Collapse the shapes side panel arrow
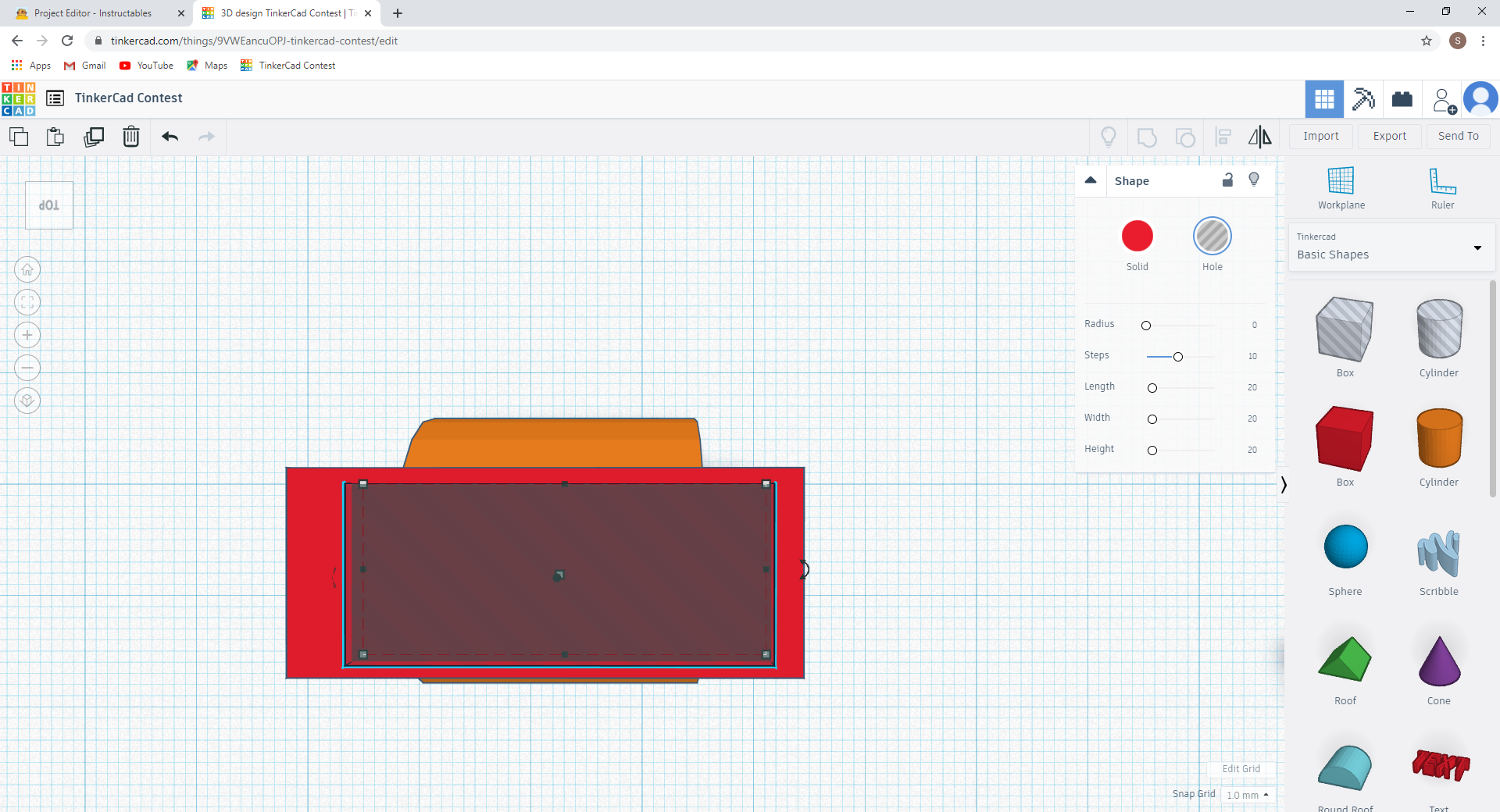This screenshot has height=812, width=1500. click(1283, 485)
